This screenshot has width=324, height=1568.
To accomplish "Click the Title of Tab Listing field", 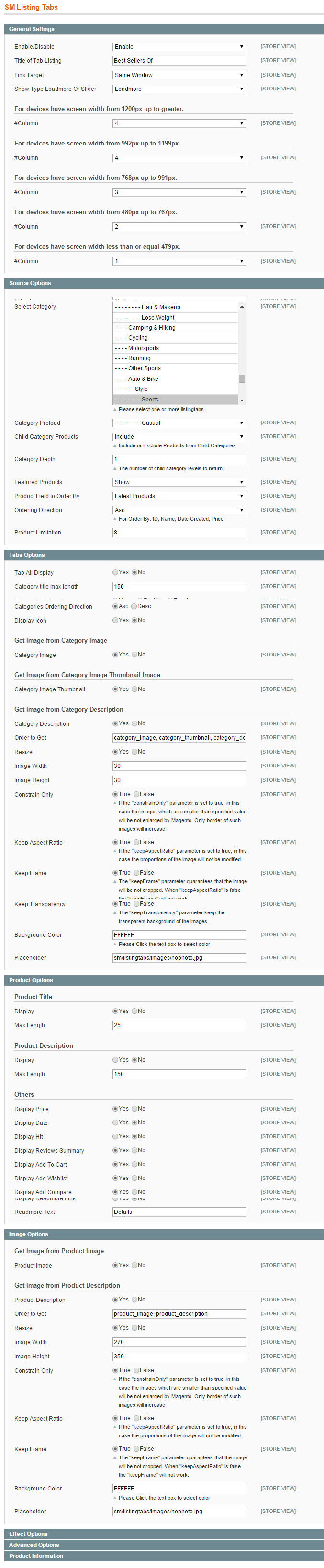I will click(x=179, y=61).
